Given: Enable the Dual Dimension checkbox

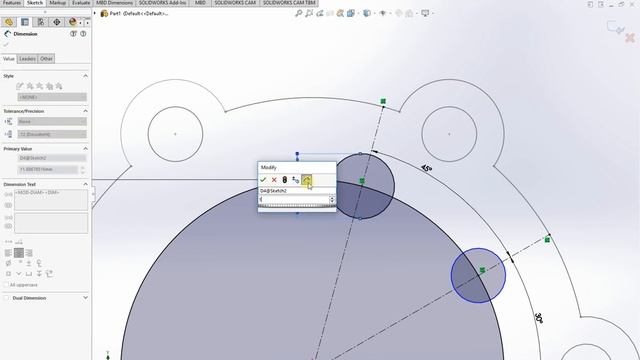Looking at the screenshot, I should pos(6,298).
